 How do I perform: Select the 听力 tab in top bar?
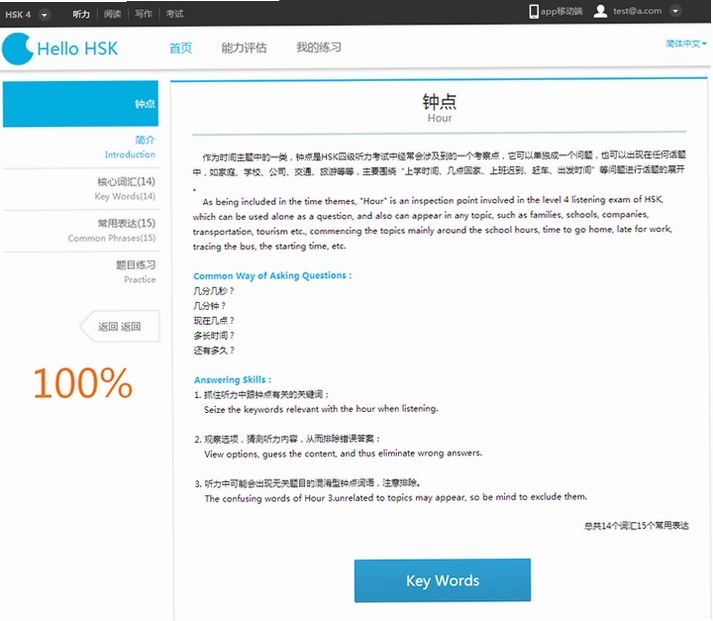[81, 14]
